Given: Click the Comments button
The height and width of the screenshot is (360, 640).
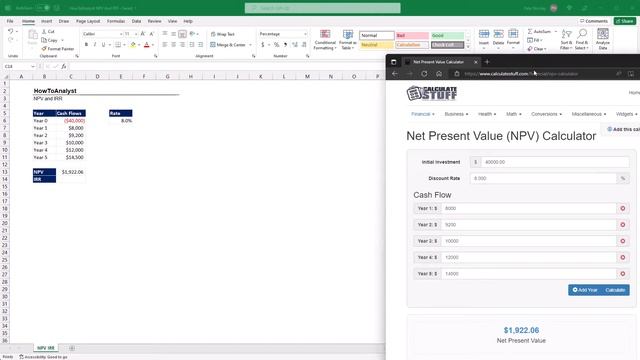Looking at the screenshot, I should (x=594, y=21).
